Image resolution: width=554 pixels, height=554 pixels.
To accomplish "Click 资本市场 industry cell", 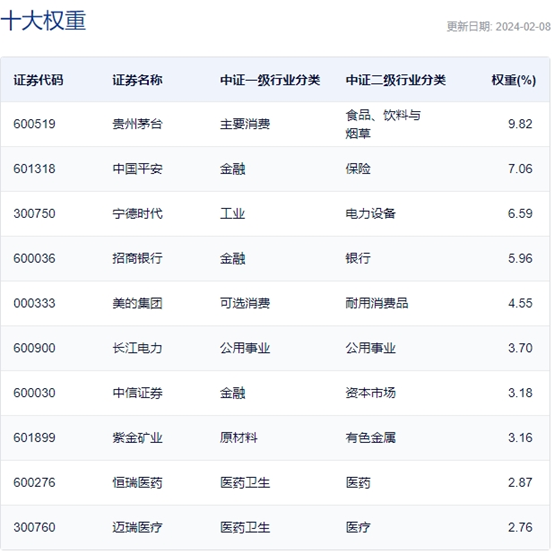I will pos(371,393).
